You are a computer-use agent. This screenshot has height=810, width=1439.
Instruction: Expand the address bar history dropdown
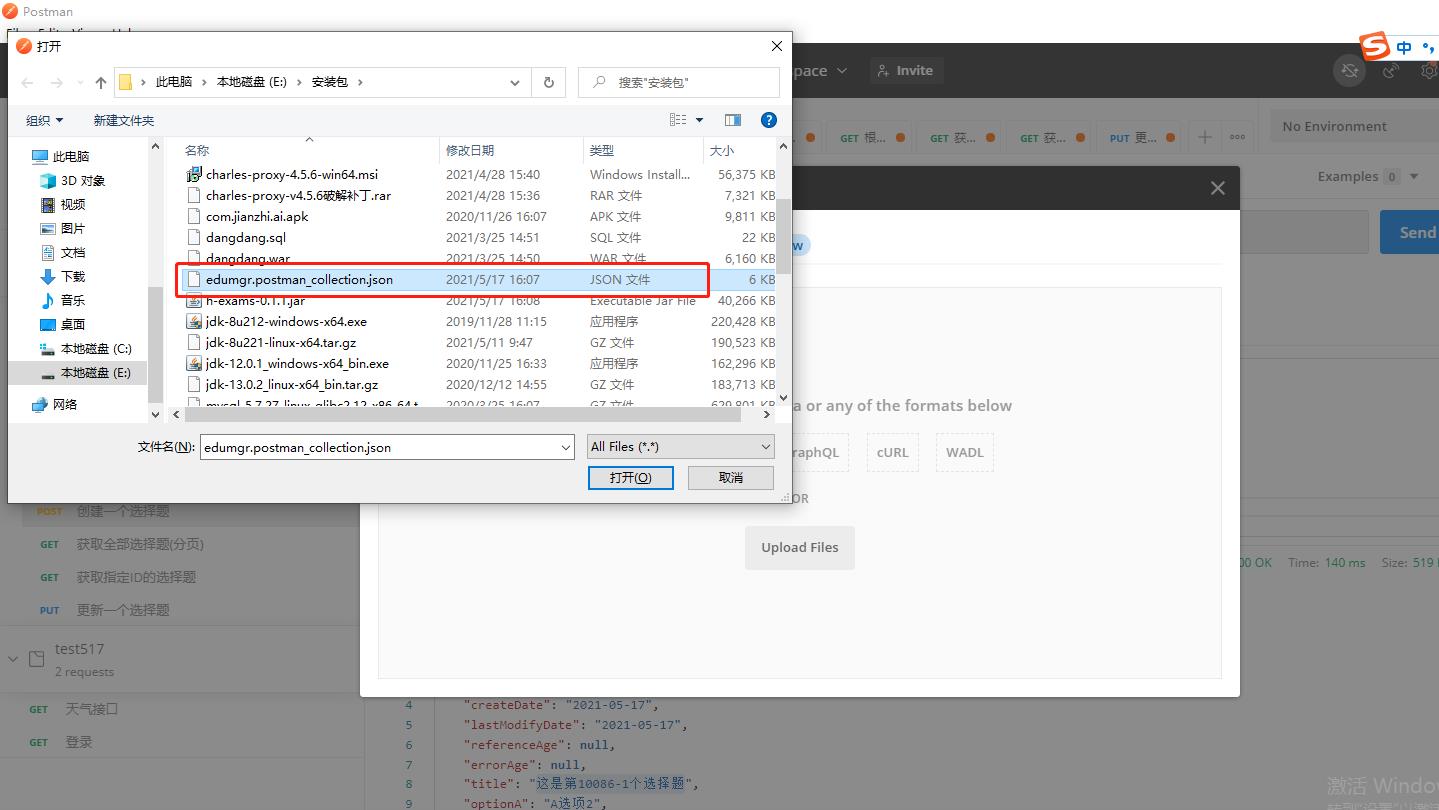tap(515, 82)
